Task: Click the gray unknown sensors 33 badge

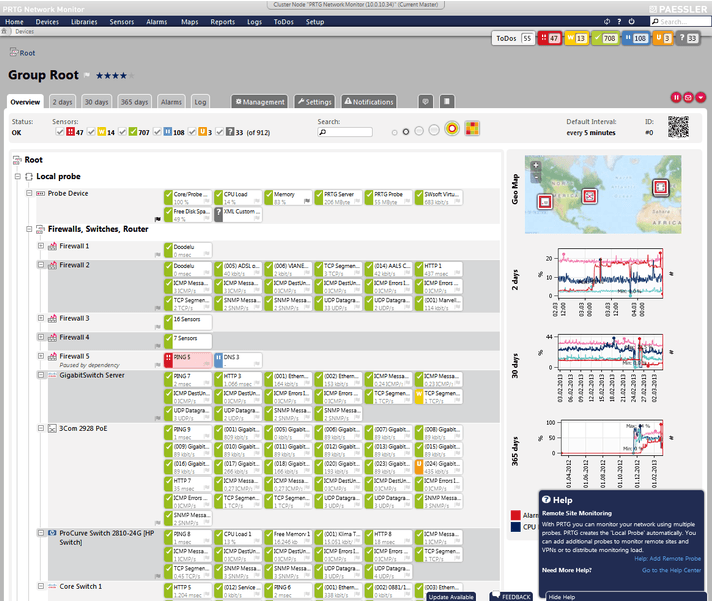Action: click(688, 38)
